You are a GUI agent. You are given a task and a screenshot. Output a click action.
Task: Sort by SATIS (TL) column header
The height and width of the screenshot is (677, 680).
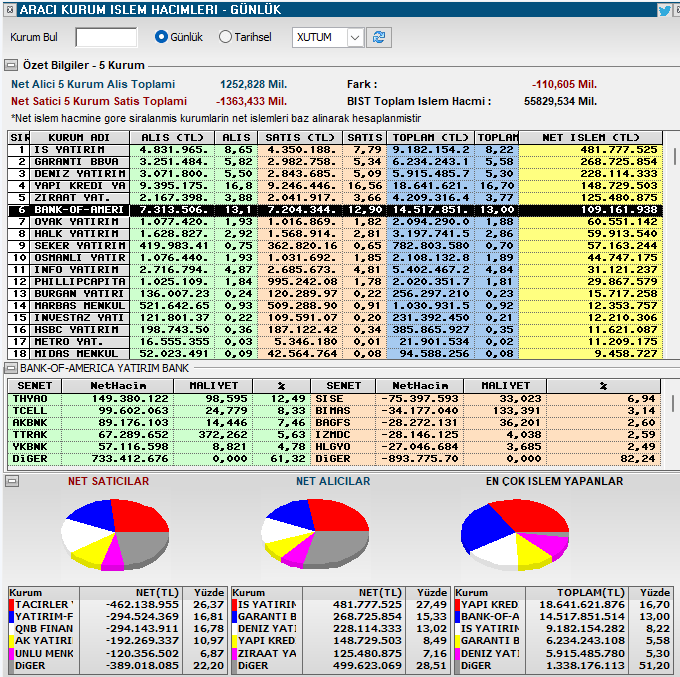point(300,137)
